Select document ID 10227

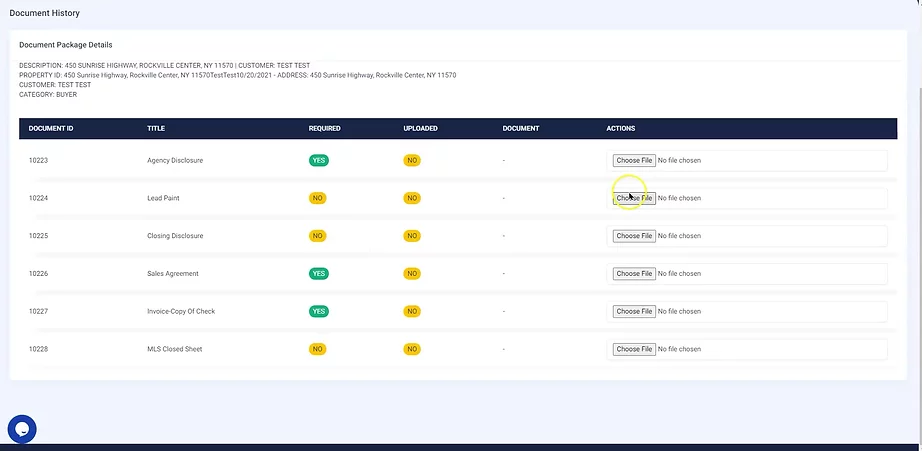pos(38,311)
